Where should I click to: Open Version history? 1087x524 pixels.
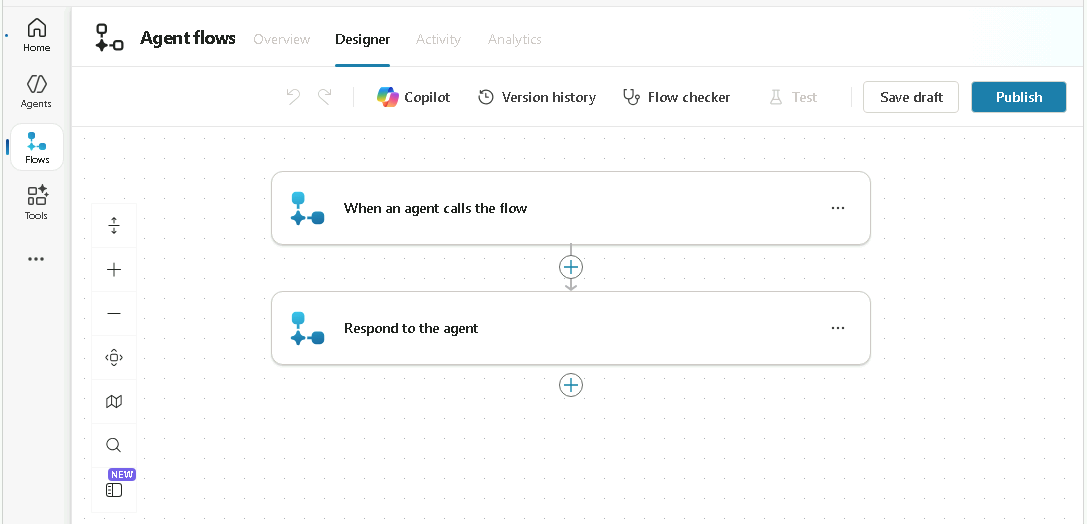(537, 97)
